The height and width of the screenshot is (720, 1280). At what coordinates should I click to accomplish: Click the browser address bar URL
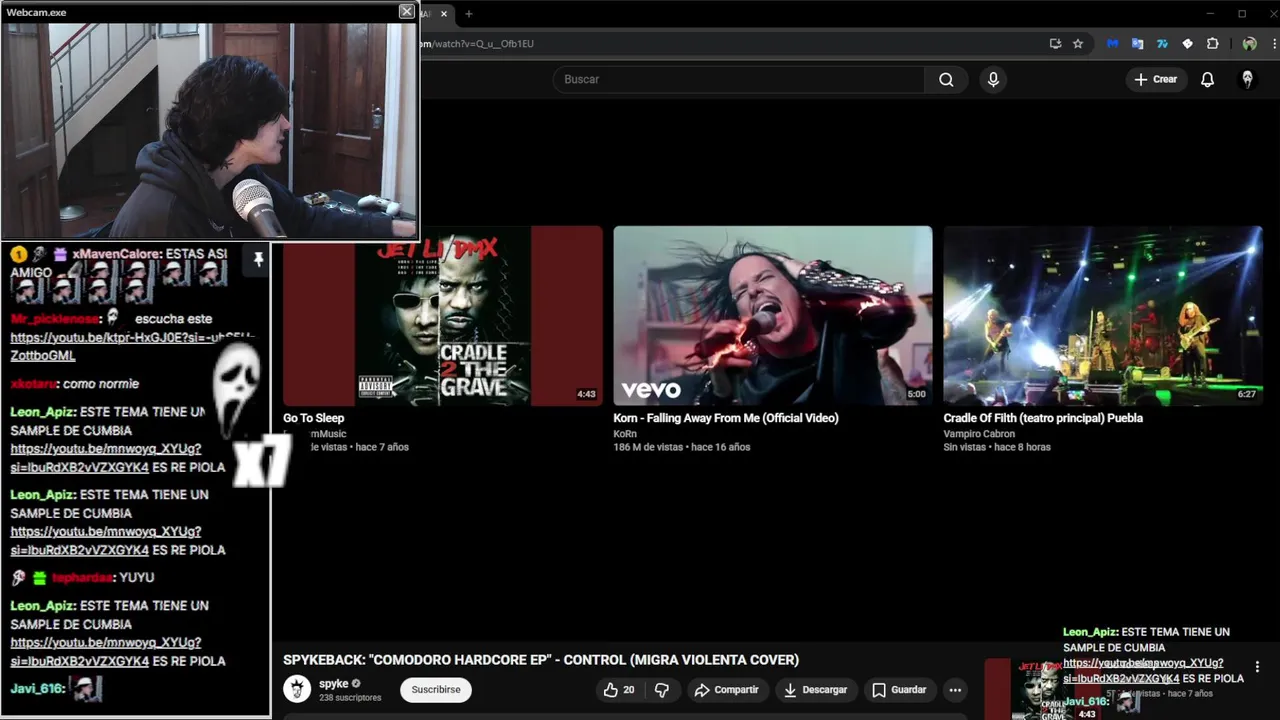pos(478,44)
